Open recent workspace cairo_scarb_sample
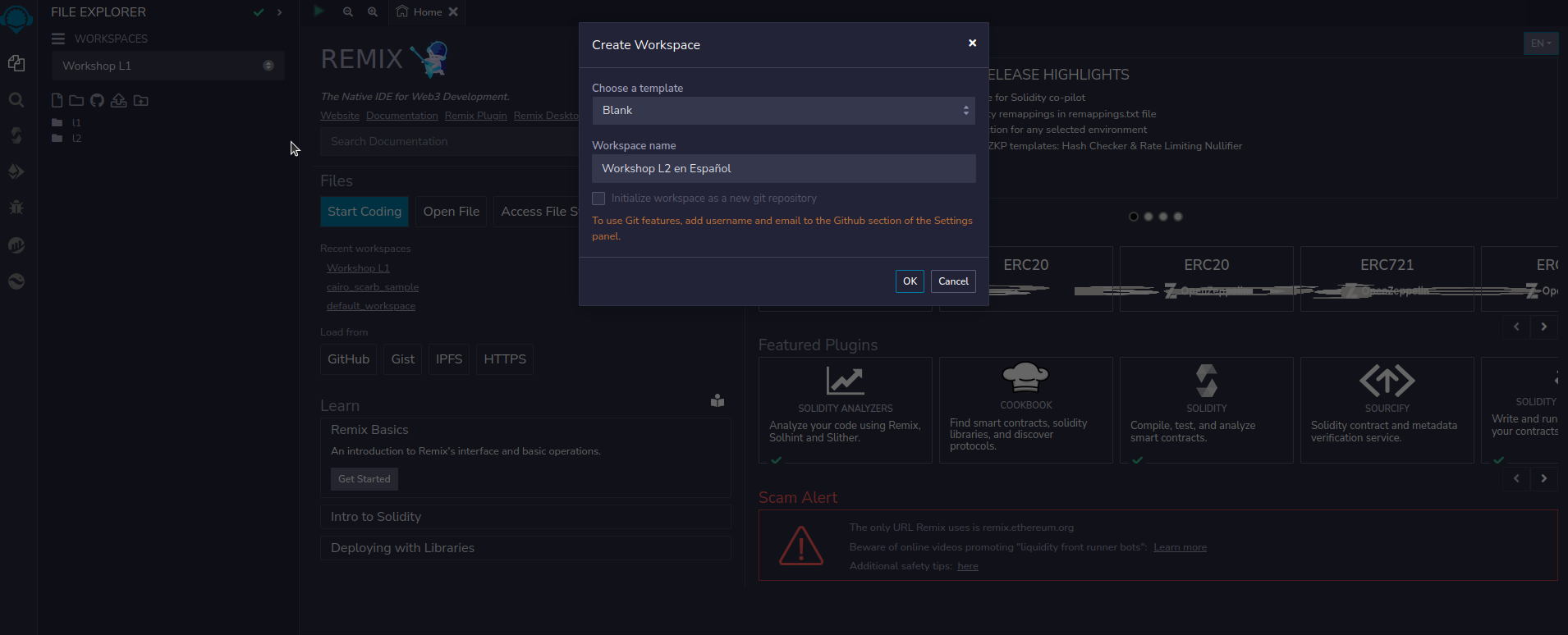The width and height of the screenshot is (1568, 635). [x=373, y=287]
